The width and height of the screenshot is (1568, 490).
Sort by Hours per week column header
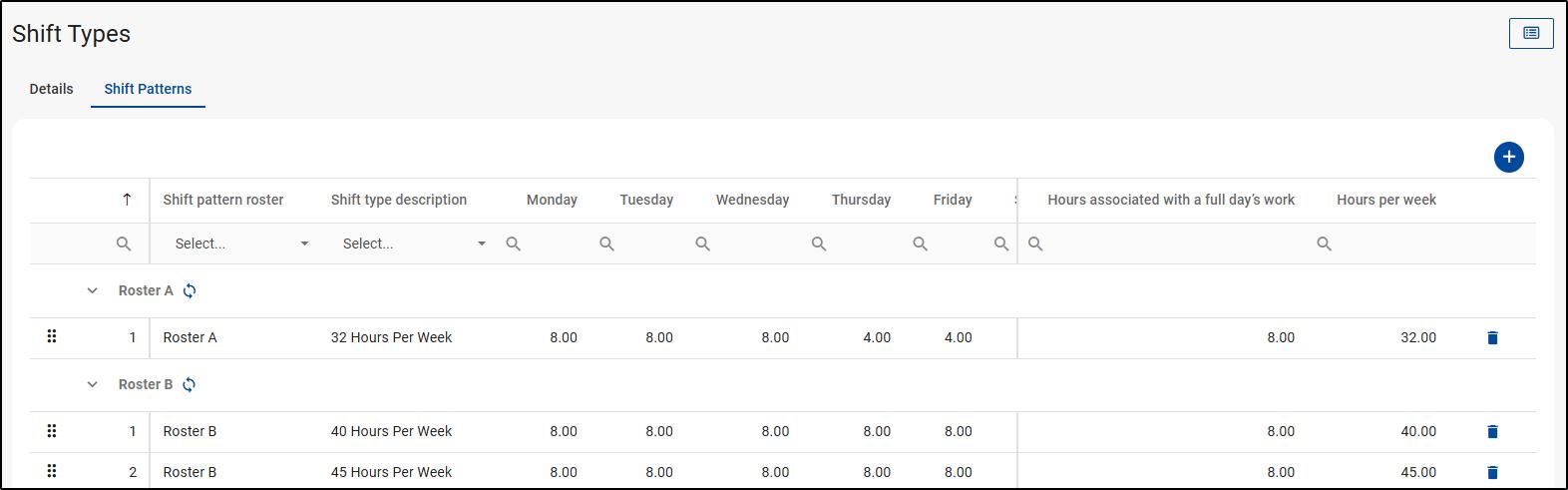click(1385, 200)
